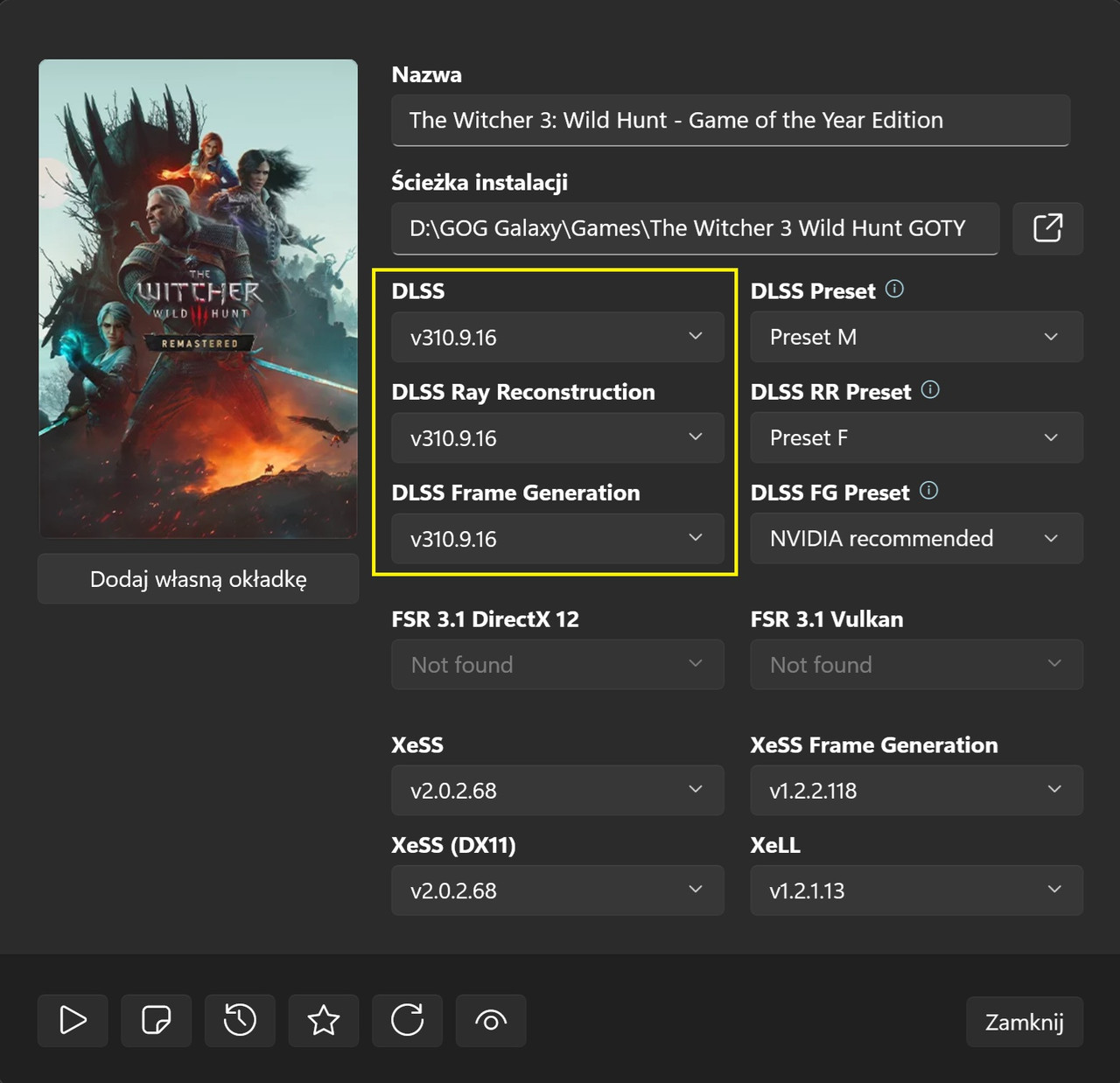Open the XeLL v1.2.1.13 dropdown
The width and height of the screenshot is (1120, 1083).
[x=916, y=890]
